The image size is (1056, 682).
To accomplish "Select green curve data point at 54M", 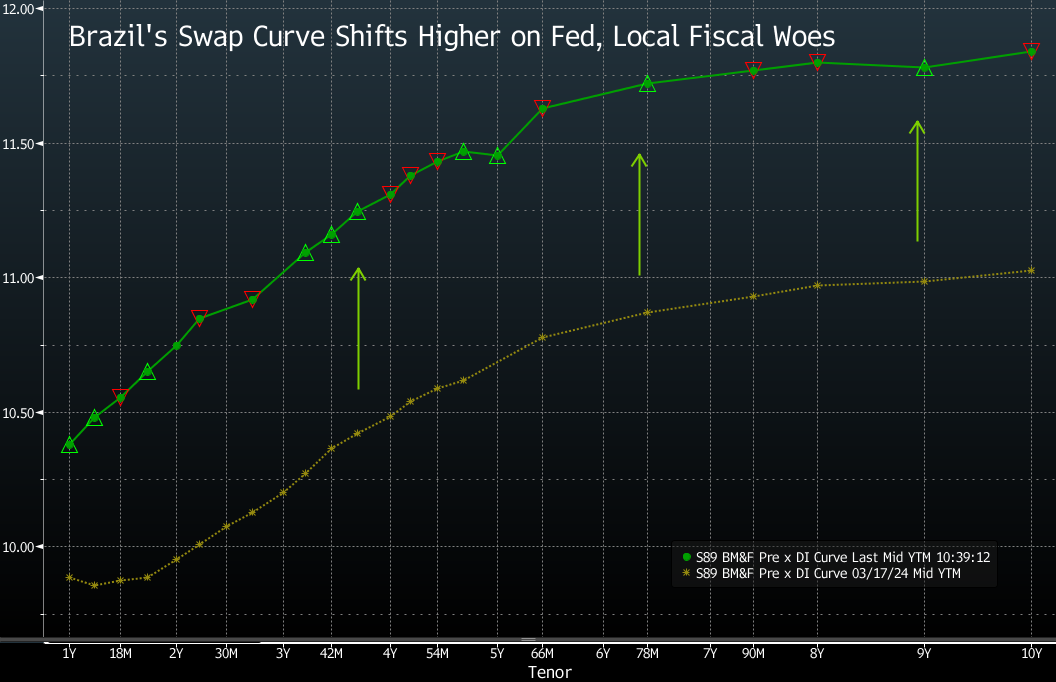I will click(x=437, y=162).
